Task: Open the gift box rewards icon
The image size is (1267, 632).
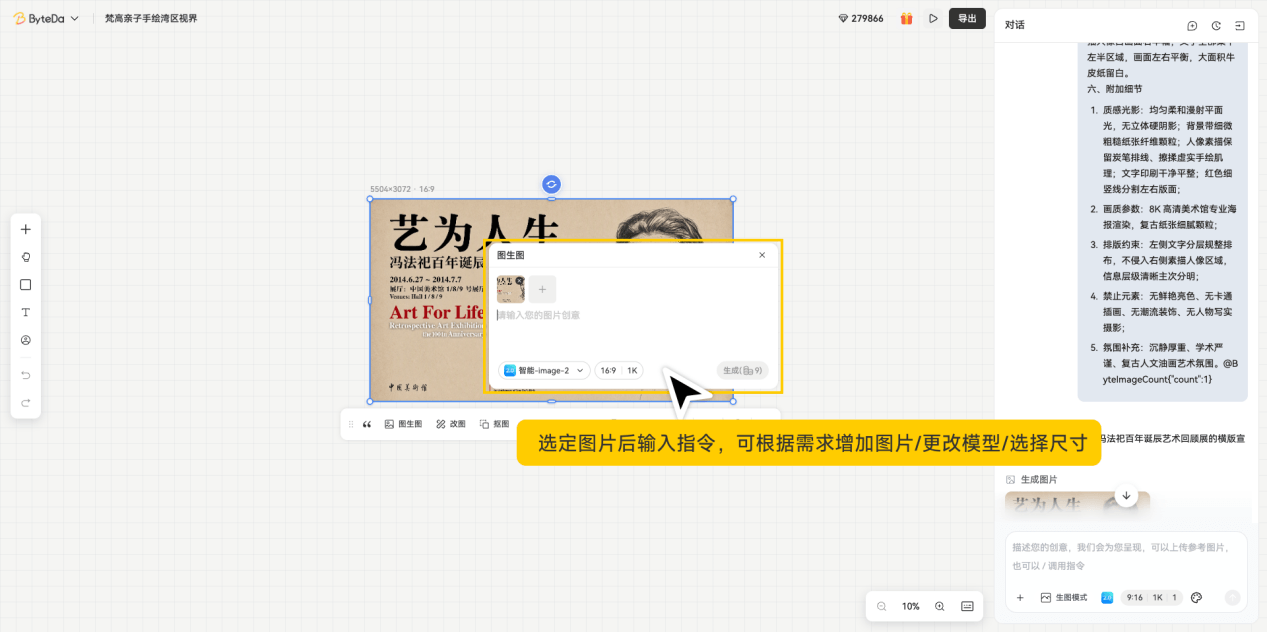Action: (x=906, y=18)
